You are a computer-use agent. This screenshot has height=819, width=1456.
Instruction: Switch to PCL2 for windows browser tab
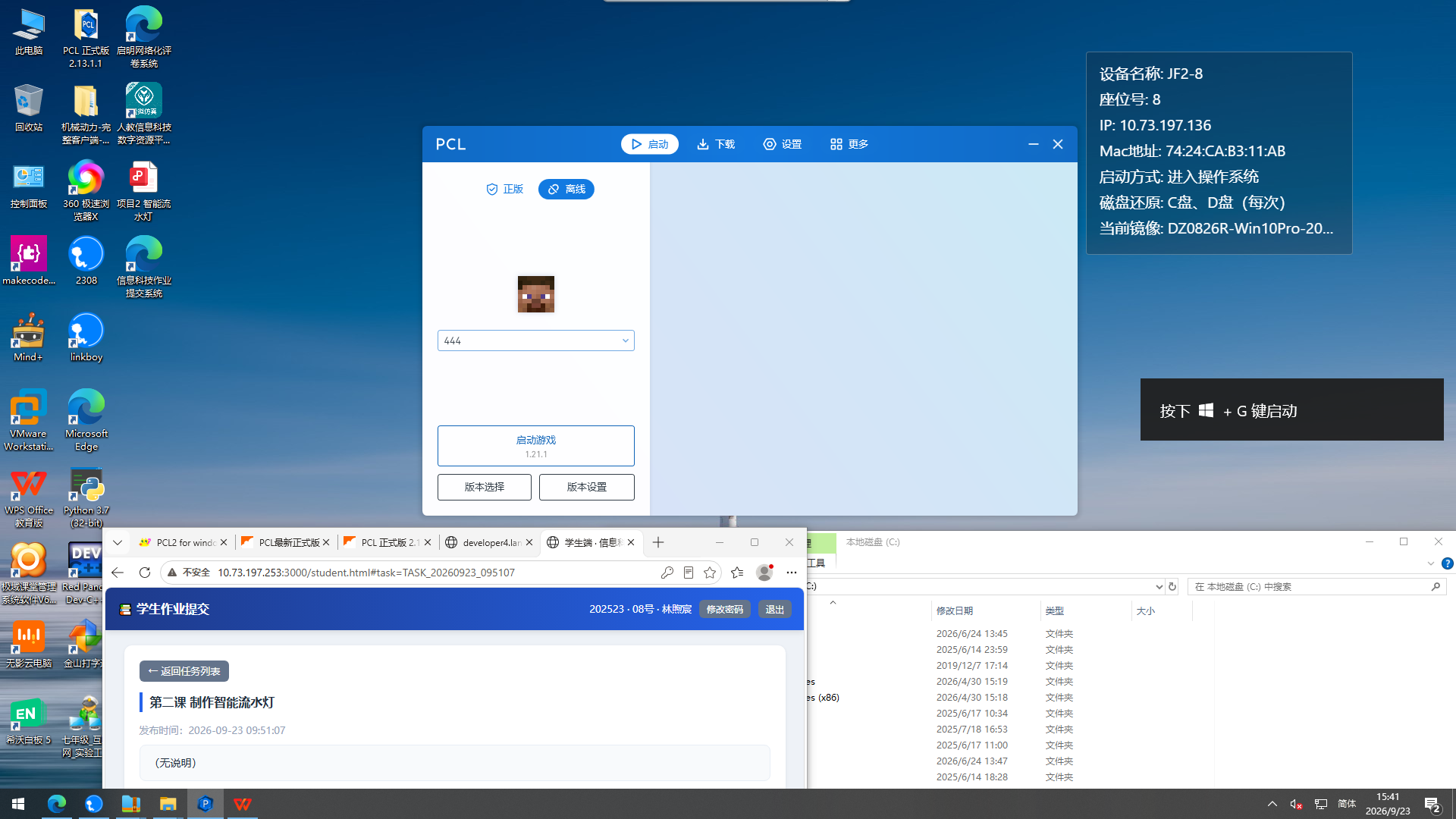(x=184, y=542)
